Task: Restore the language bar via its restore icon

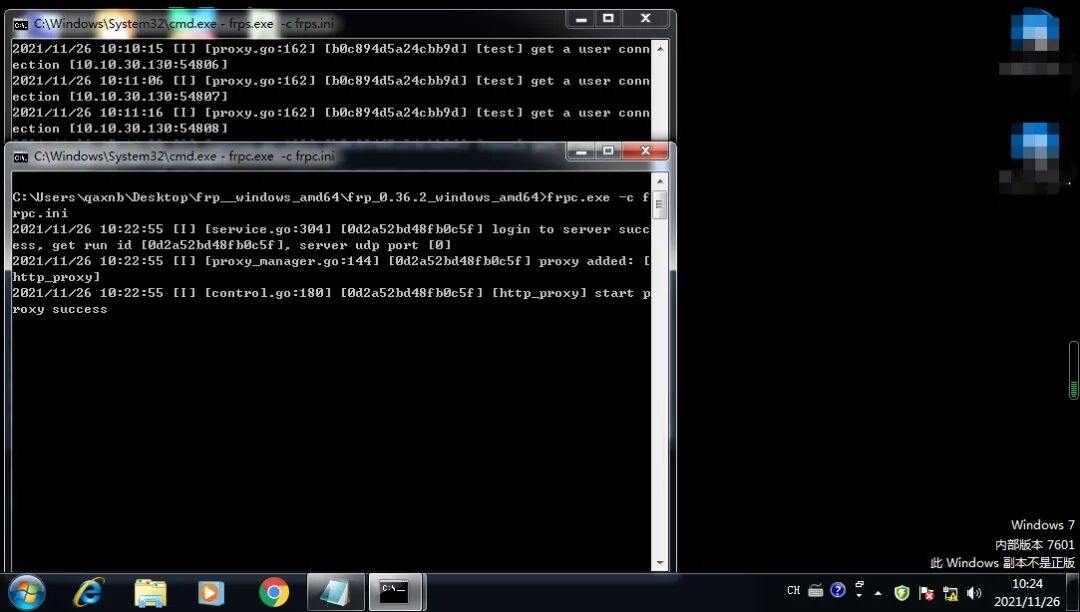Action: [x=859, y=584]
